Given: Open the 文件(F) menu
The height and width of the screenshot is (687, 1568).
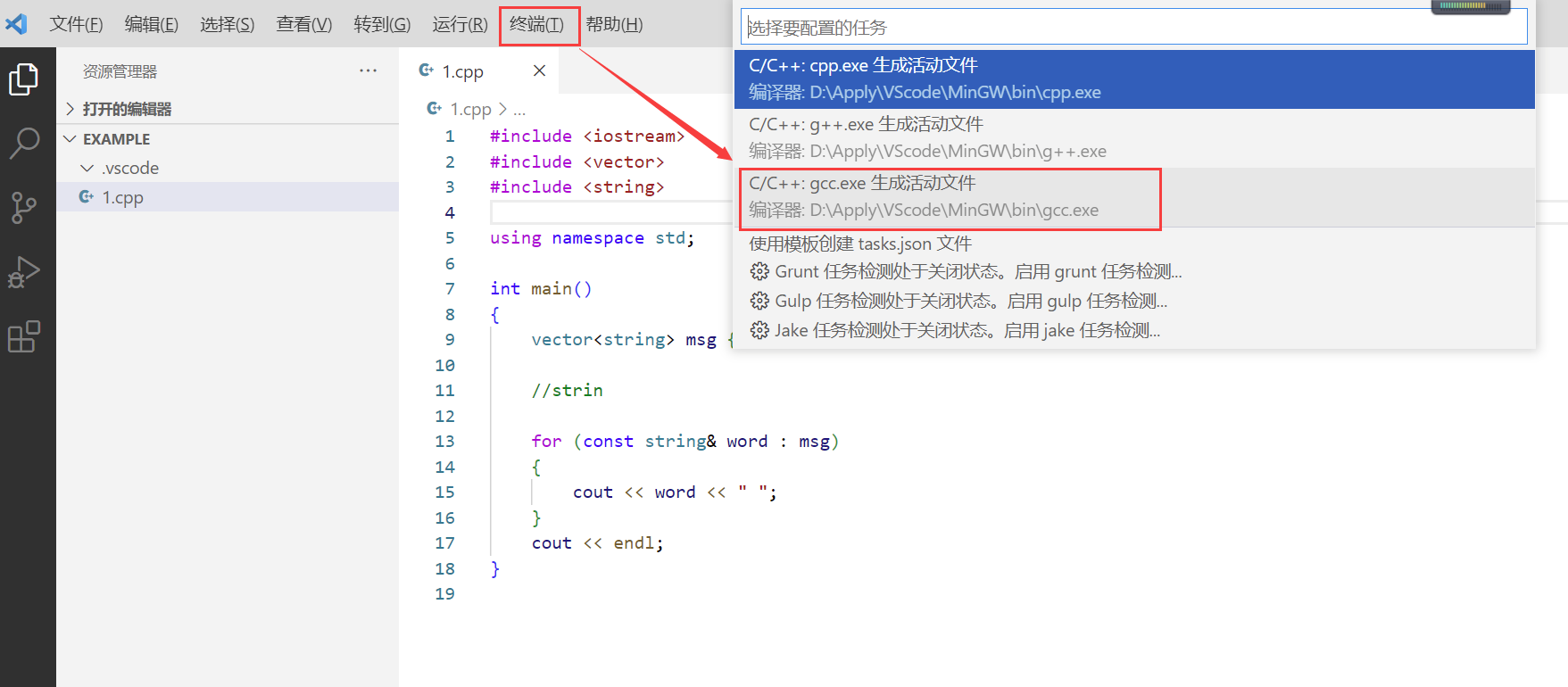Looking at the screenshot, I should pos(76,24).
